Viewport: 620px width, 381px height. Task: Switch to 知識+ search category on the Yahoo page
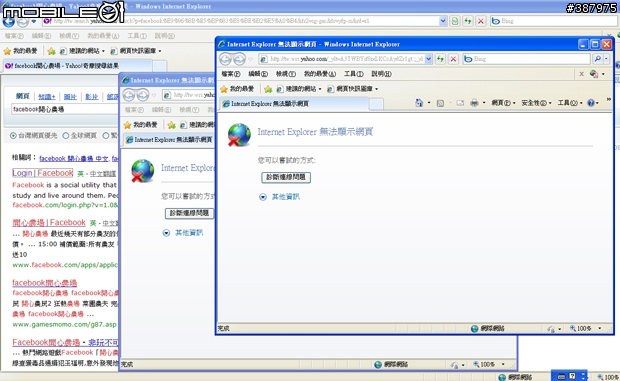47,96
